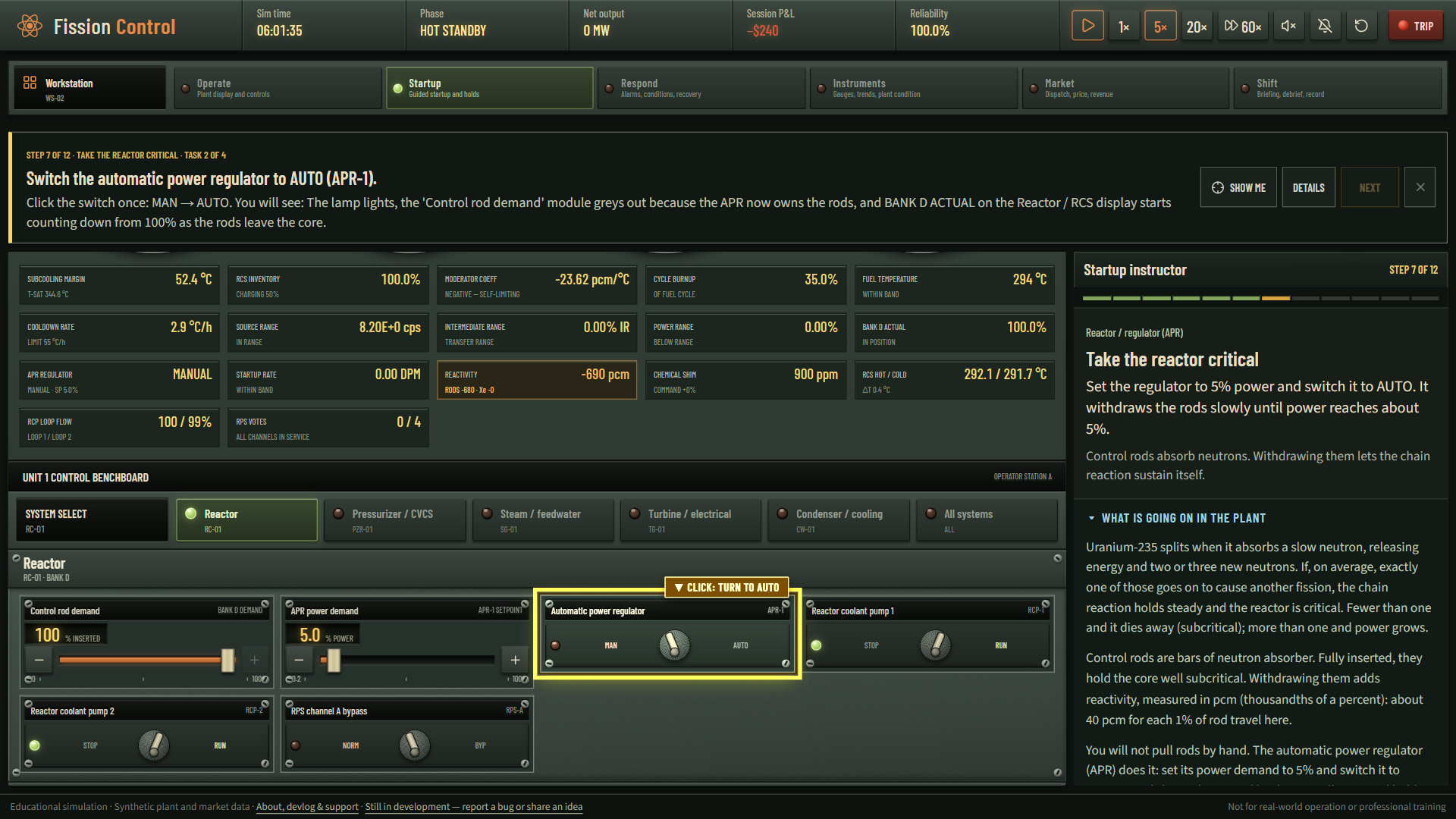
Task: Mute the sound icon
Action: pos(1288,26)
